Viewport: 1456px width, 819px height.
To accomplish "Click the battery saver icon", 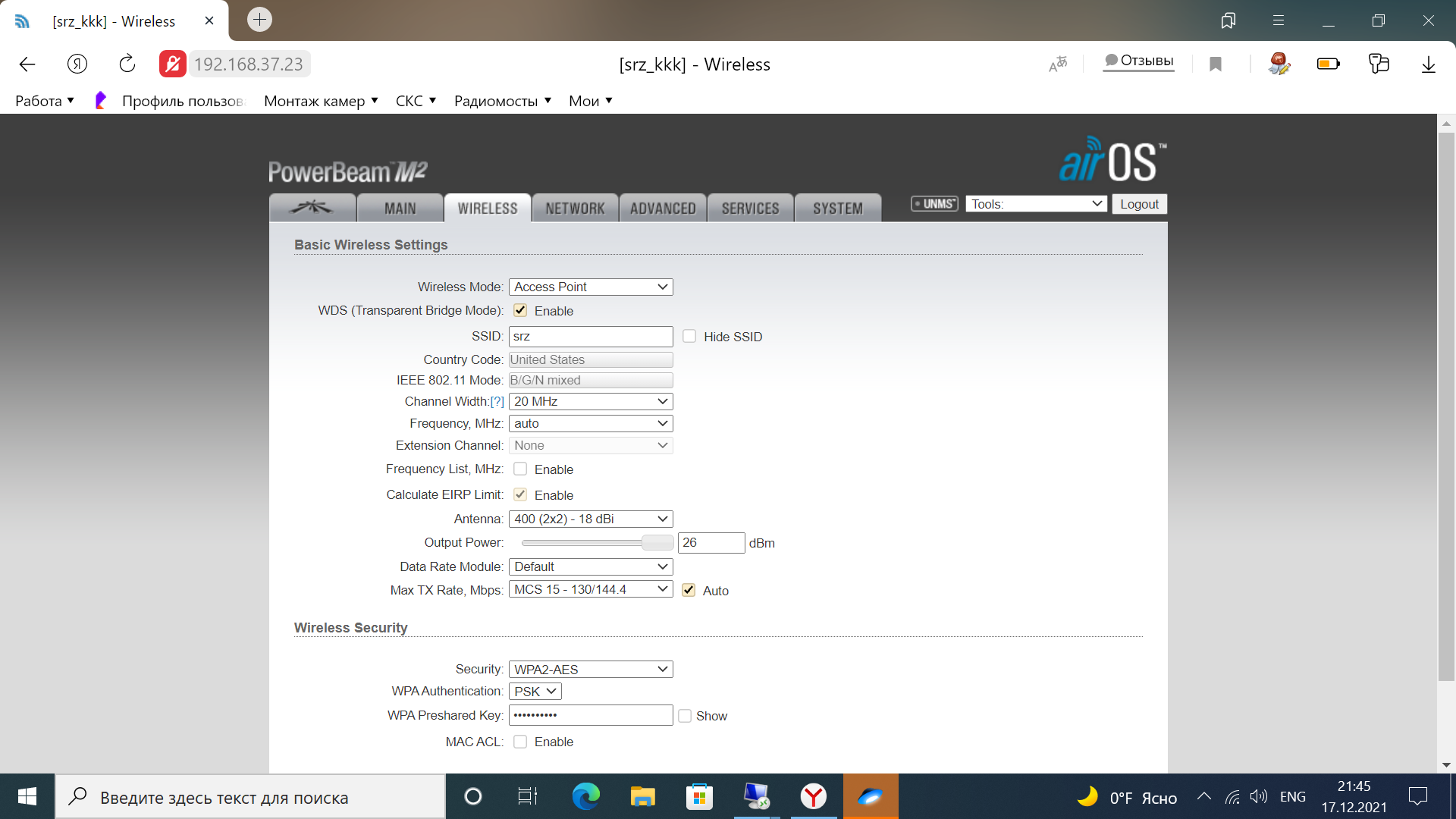I will pyautogui.click(x=1329, y=64).
